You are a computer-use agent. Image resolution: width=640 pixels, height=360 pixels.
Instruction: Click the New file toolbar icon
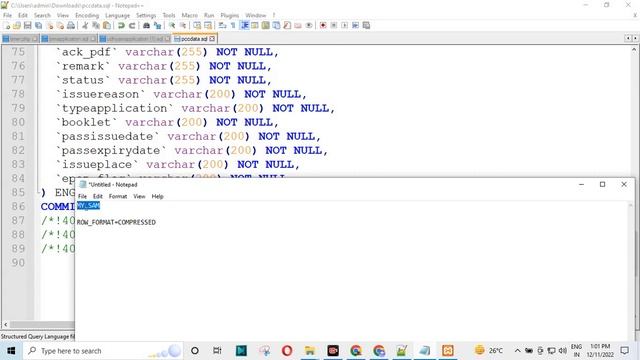coord(7,25)
